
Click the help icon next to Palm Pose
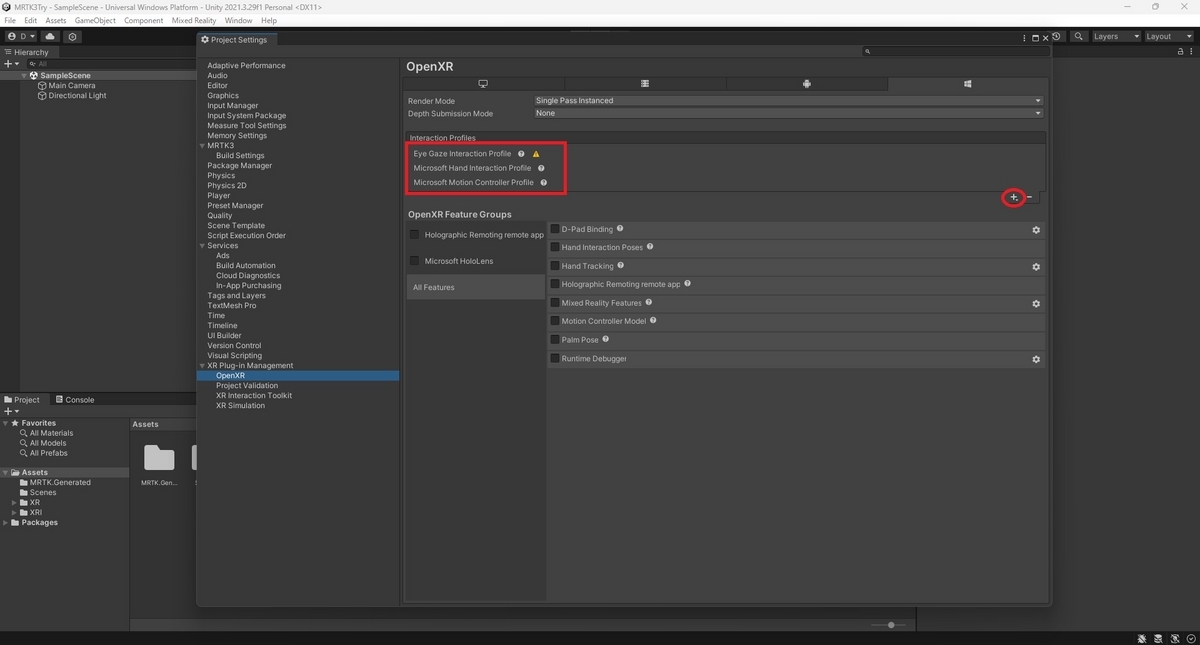click(x=606, y=339)
